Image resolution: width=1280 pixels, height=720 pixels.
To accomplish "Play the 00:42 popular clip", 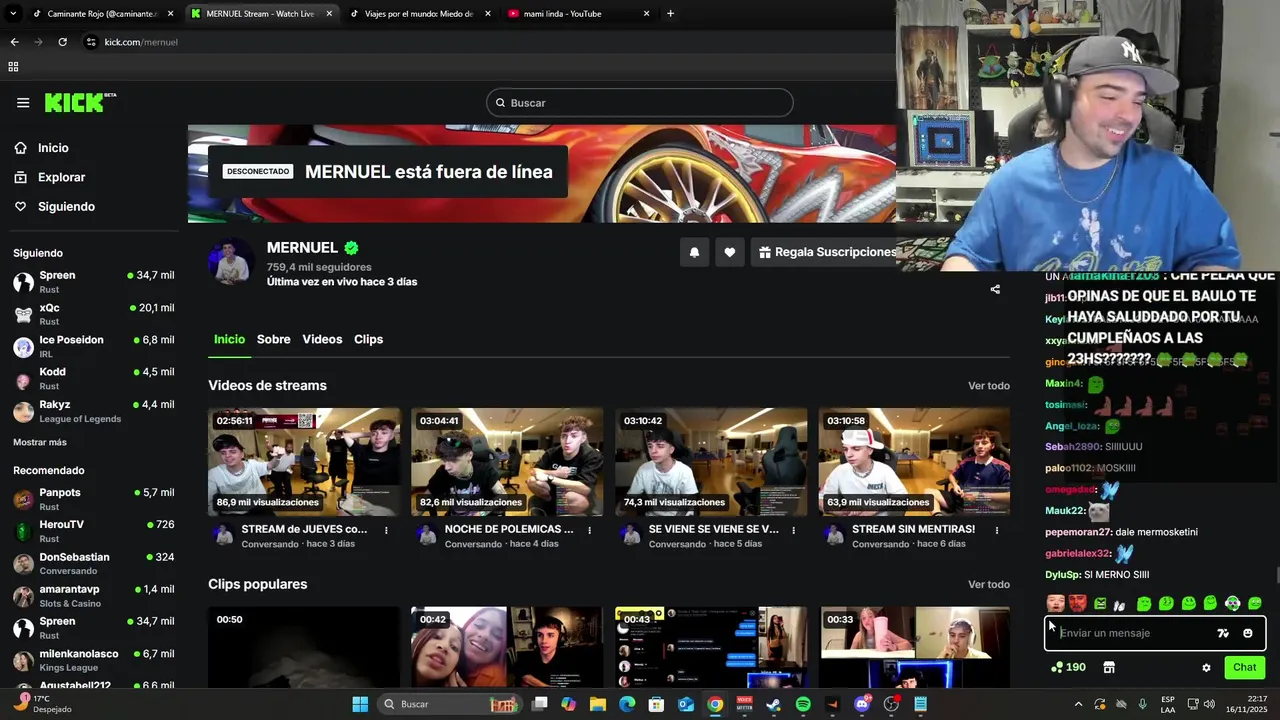I will pyautogui.click(x=507, y=647).
